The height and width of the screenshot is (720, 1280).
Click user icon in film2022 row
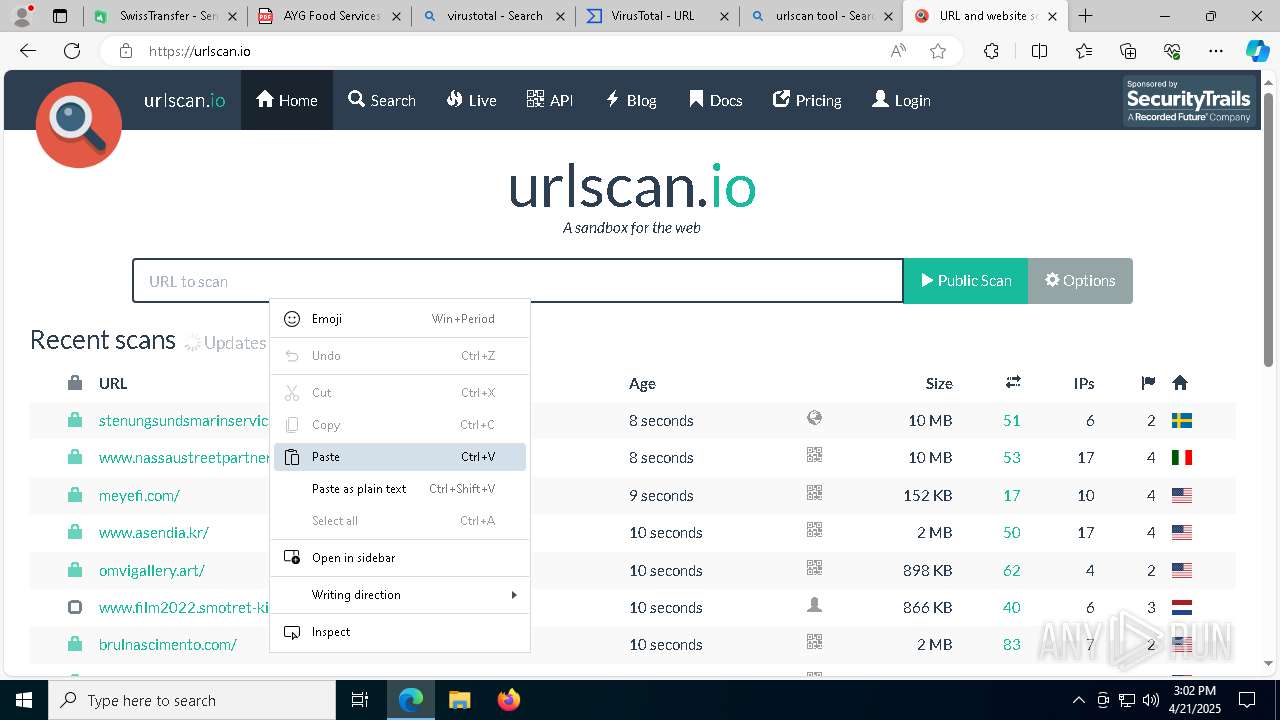(x=815, y=605)
